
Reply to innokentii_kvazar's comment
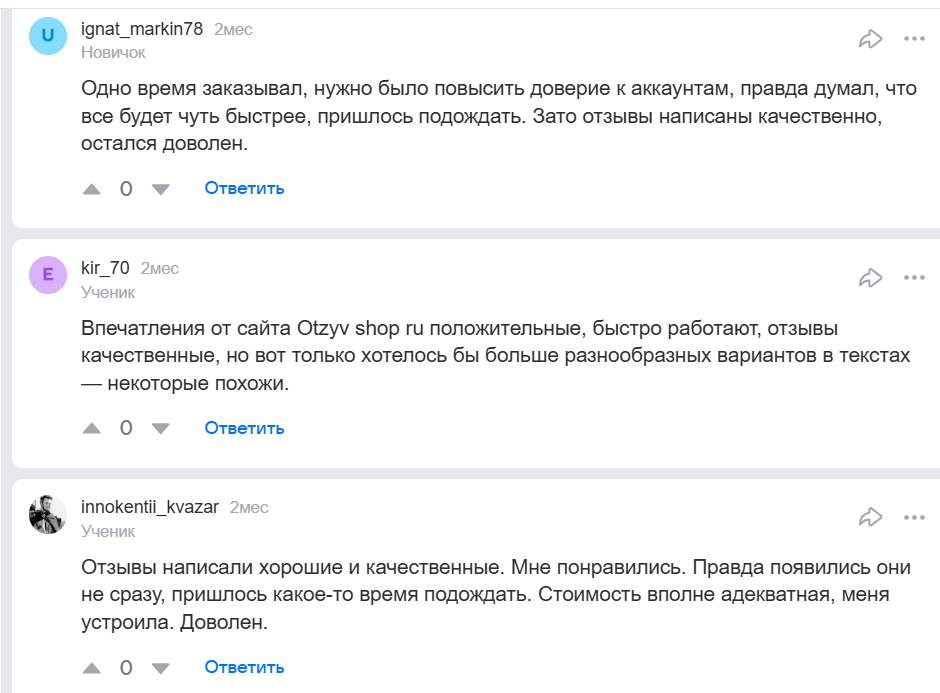point(244,667)
